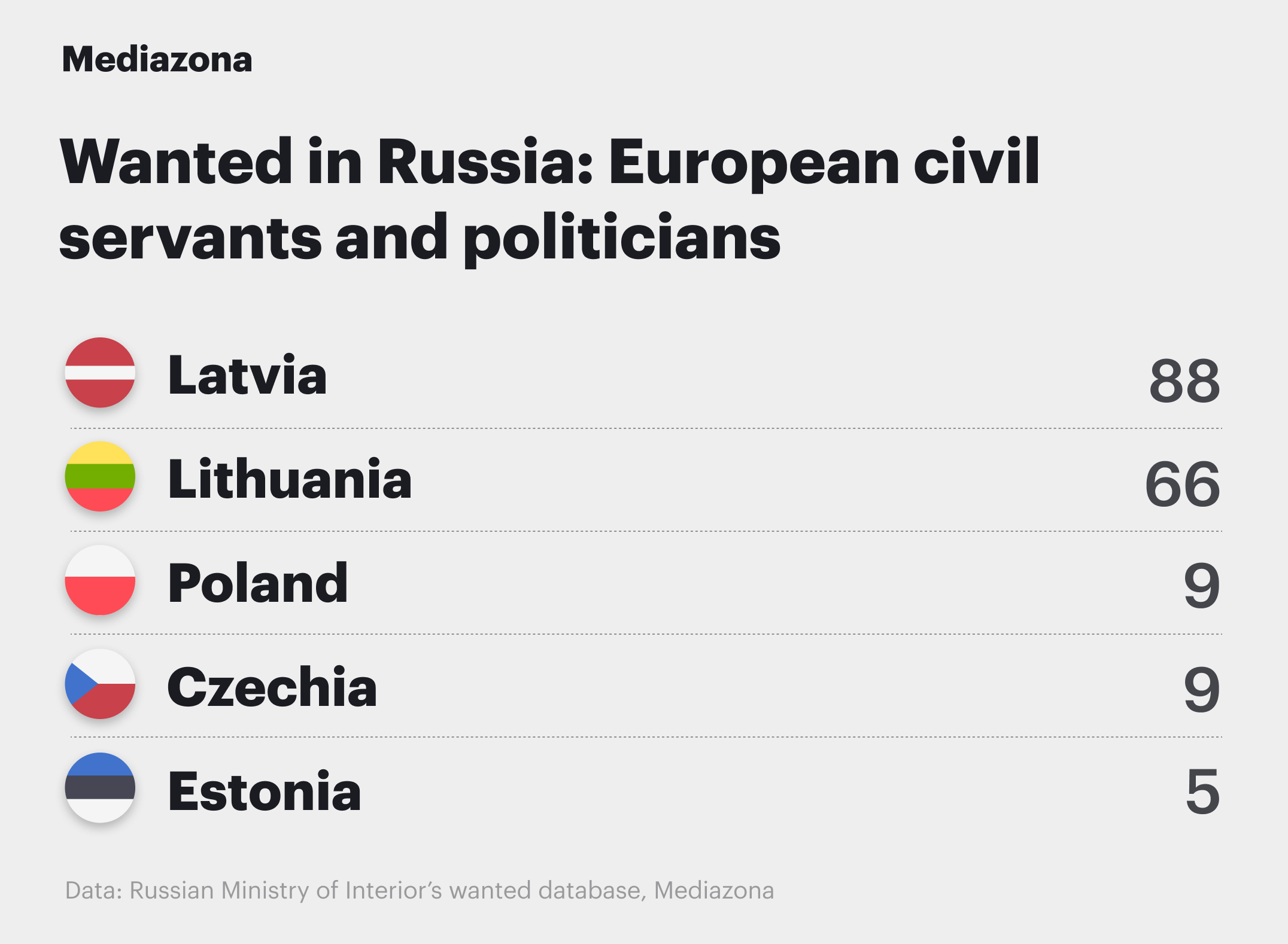1288x944 pixels.
Task: Click Estonia's count of 5
Action: (1202, 792)
